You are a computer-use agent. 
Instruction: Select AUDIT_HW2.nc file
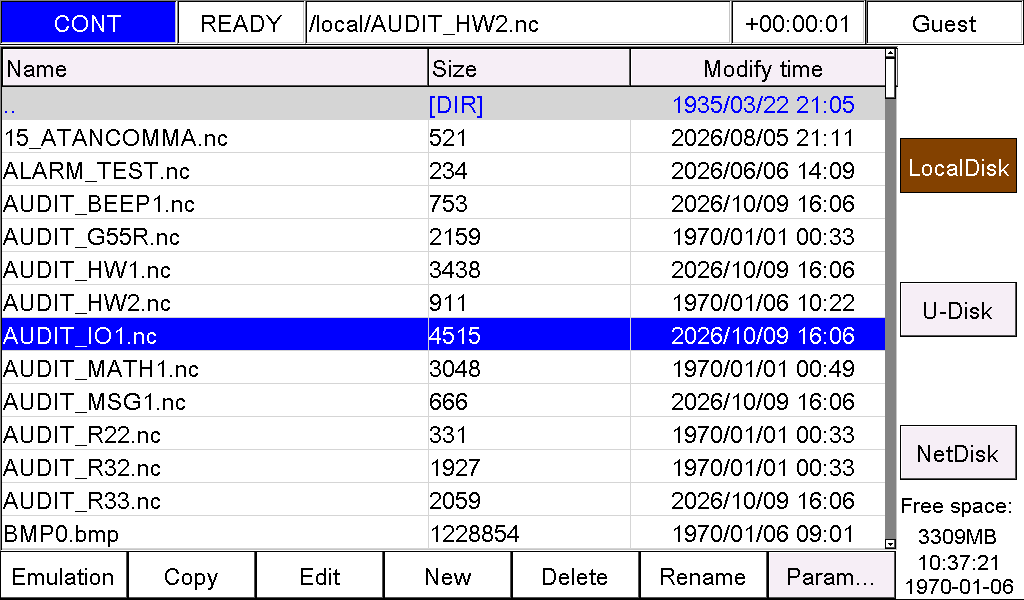coord(443,302)
